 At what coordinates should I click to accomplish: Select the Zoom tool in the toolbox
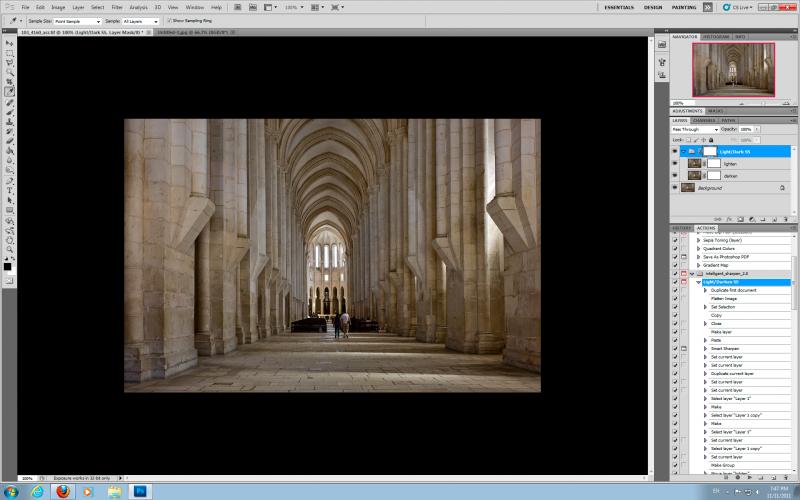point(9,250)
